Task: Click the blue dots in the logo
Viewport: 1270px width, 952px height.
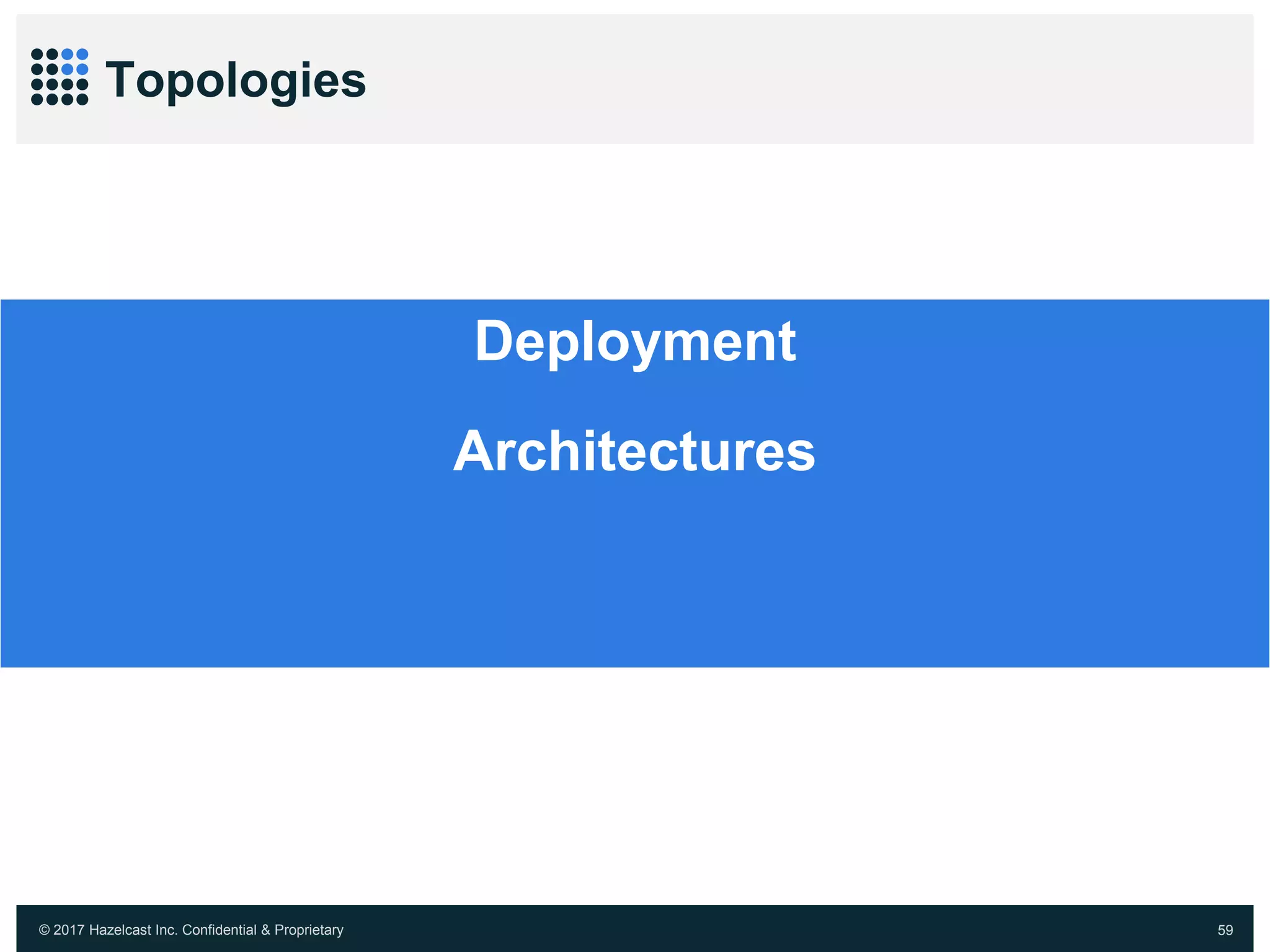Action: click(74, 61)
